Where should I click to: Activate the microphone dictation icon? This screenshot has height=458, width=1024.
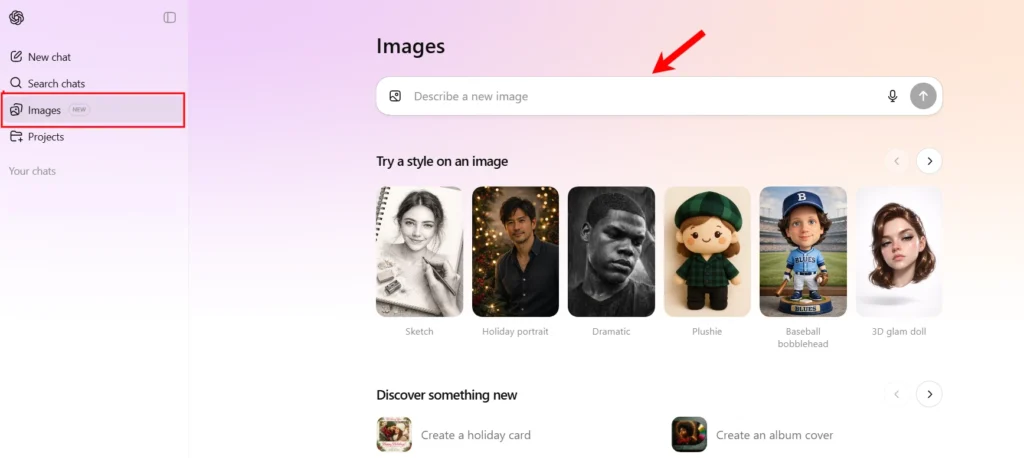point(893,96)
